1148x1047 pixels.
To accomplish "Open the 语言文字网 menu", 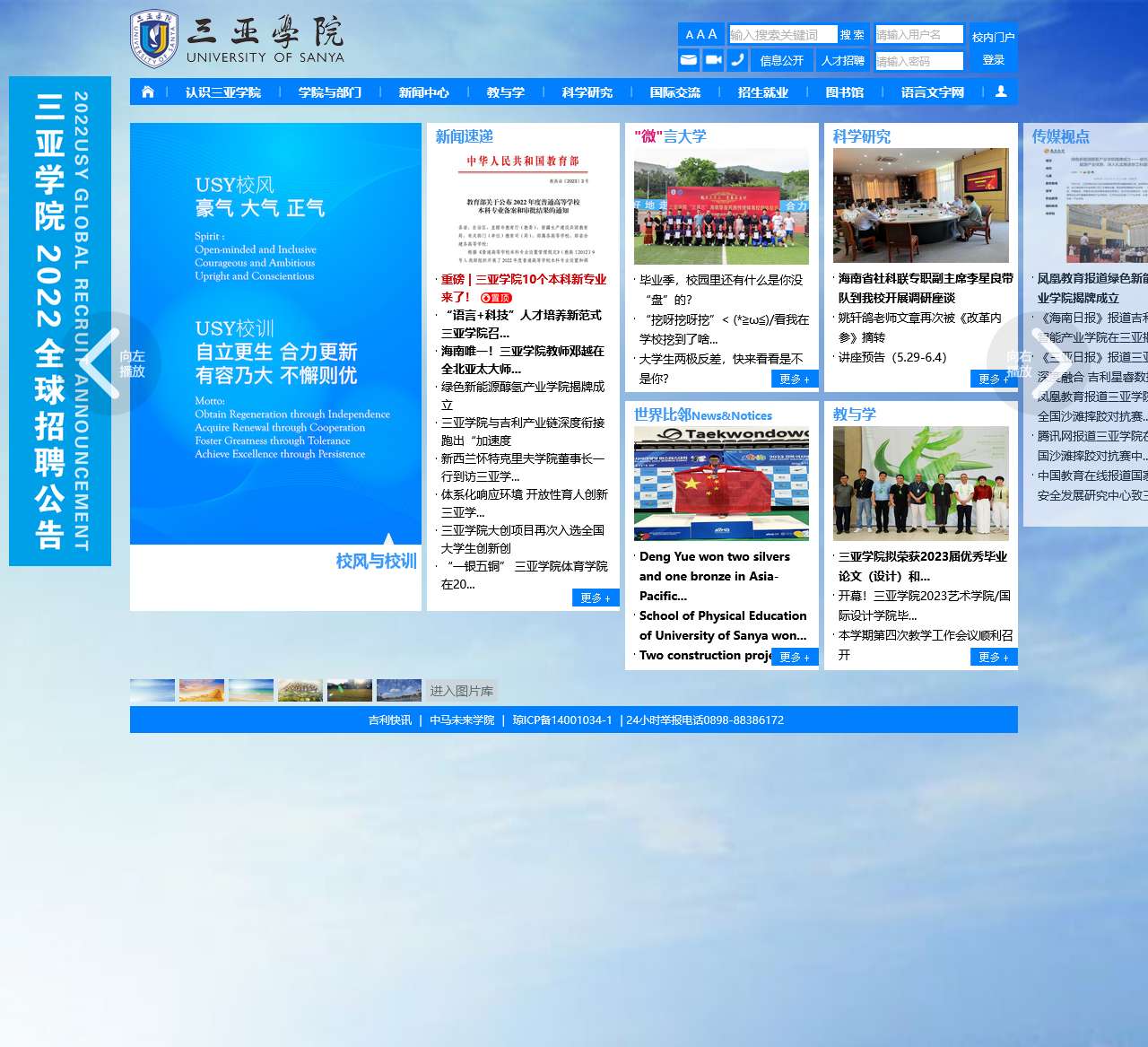I will click(x=933, y=92).
